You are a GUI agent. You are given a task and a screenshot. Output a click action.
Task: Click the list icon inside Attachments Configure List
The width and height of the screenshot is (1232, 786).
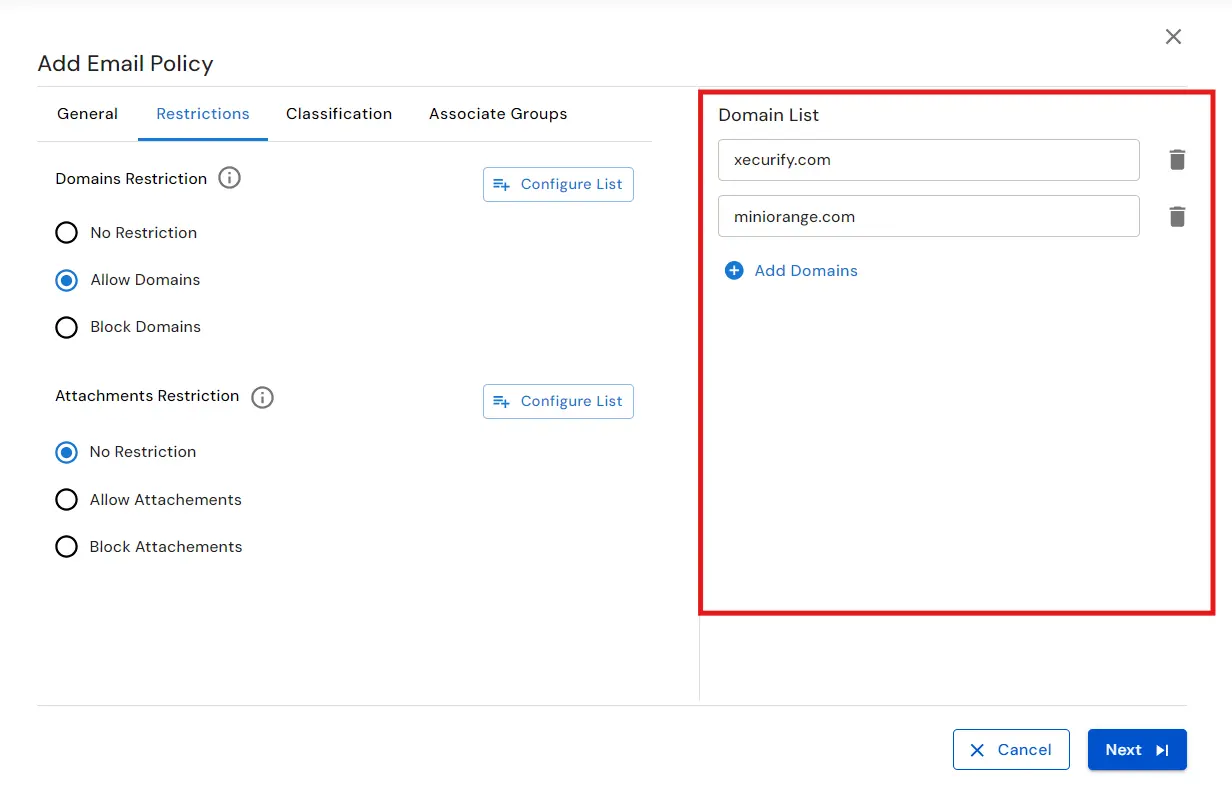click(x=501, y=401)
